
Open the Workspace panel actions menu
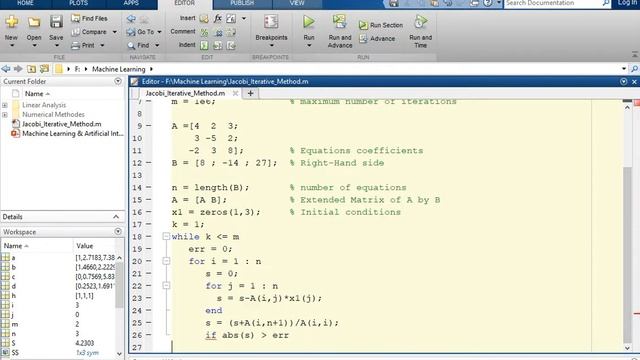coord(118,231)
